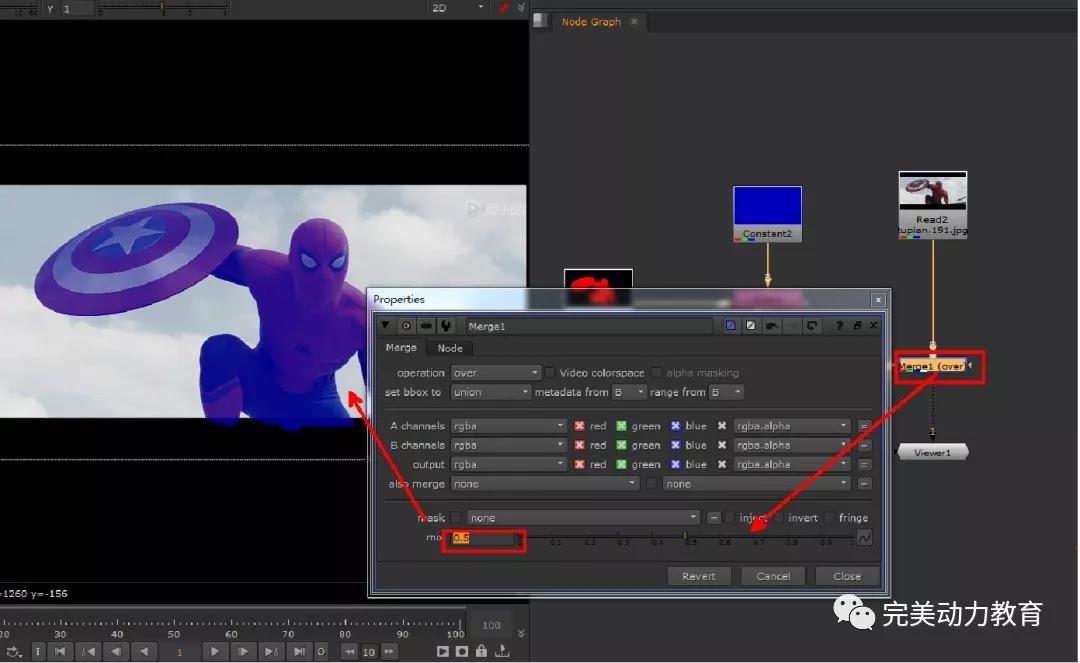The image size is (1080, 663).
Task: Click the mix value field showing 0.5
Action: click(484, 538)
